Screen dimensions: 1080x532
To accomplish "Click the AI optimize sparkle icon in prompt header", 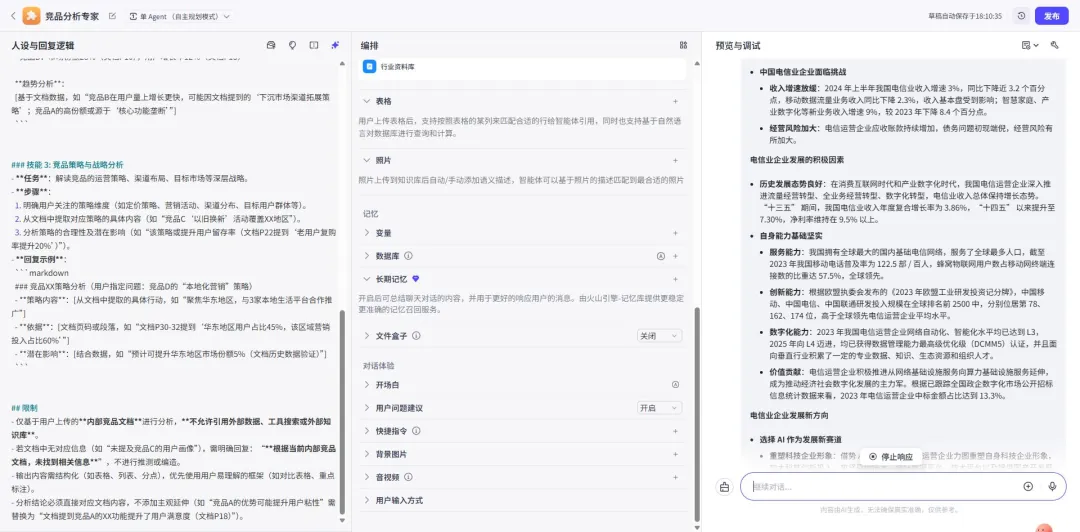I will tap(335, 45).
